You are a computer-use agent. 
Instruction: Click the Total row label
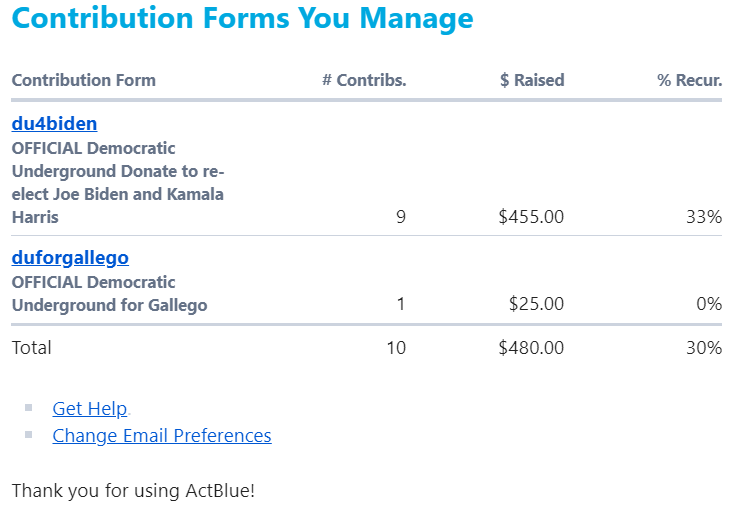coord(31,348)
